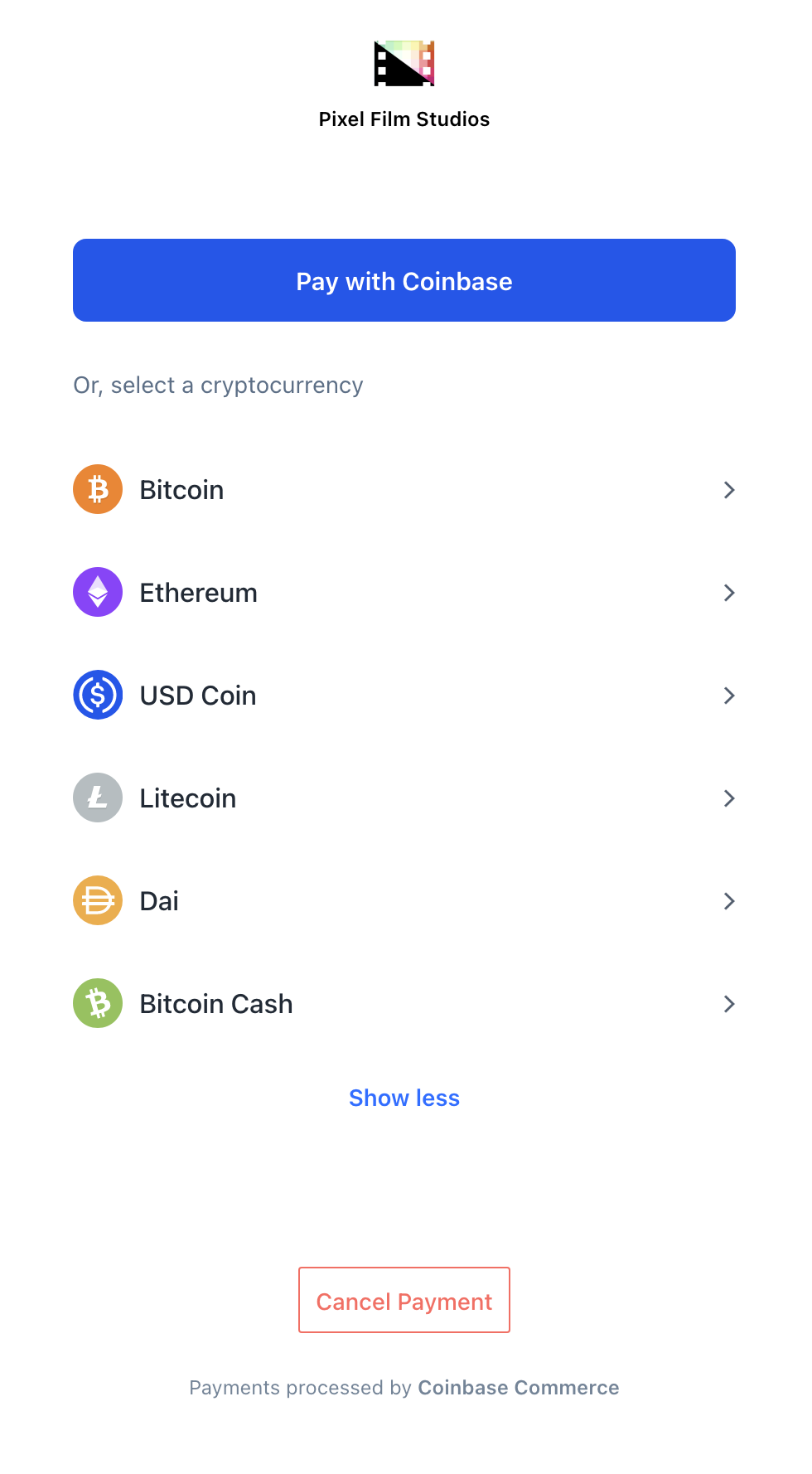Select the orange Bitcoin coin icon
This screenshot has width=812, height=1474.
(98, 489)
